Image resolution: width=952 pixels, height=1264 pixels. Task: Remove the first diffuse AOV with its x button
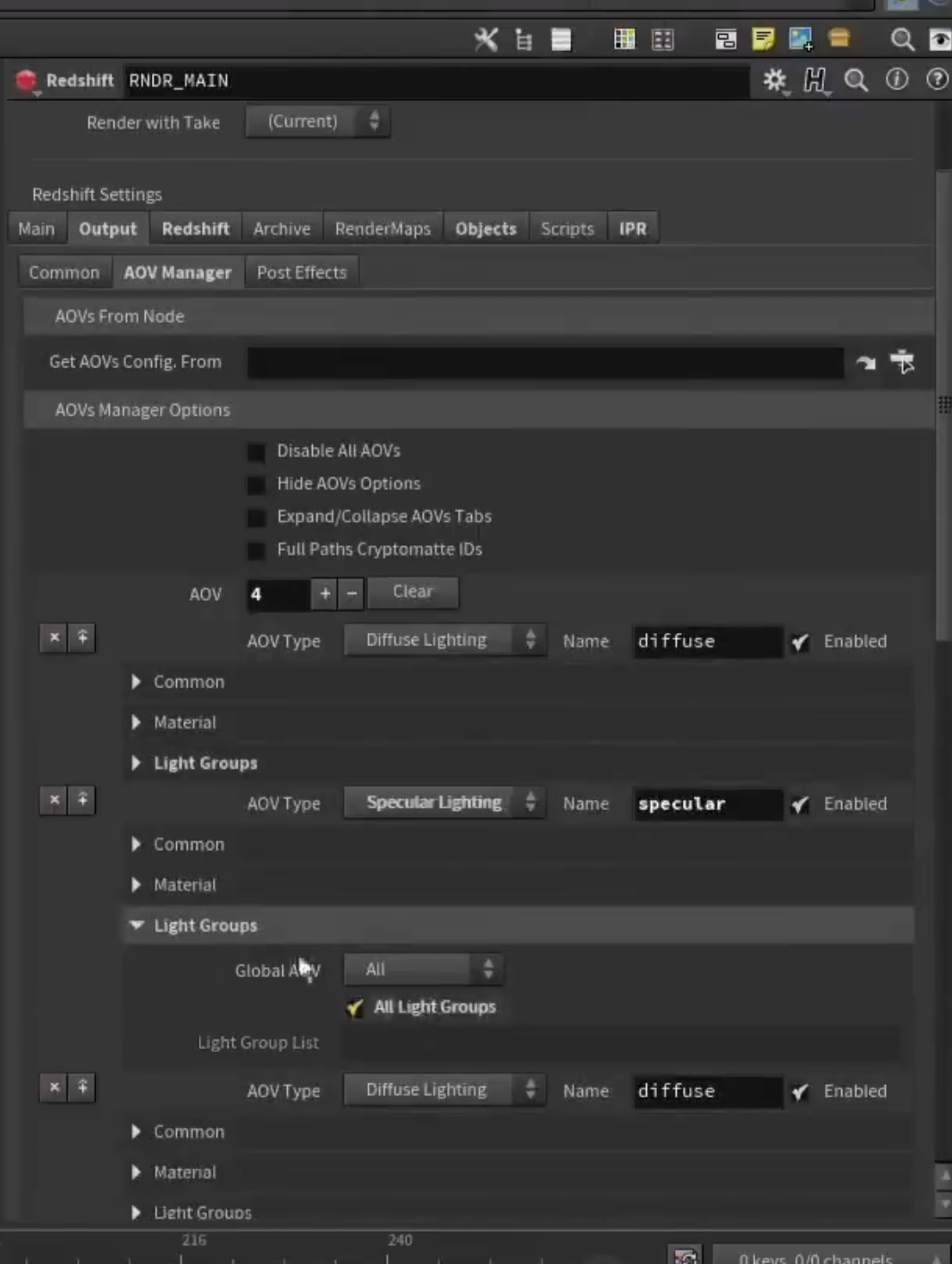tap(54, 637)
